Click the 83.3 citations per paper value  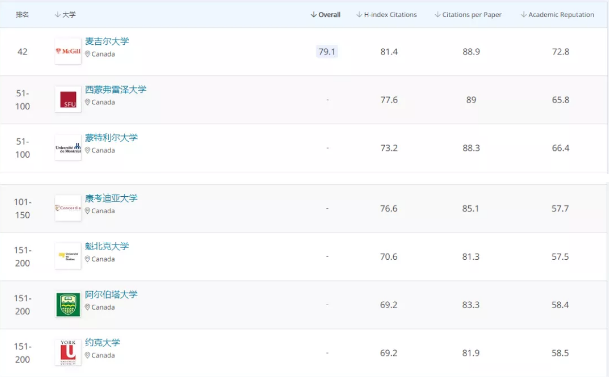click(x=470, y=305)
